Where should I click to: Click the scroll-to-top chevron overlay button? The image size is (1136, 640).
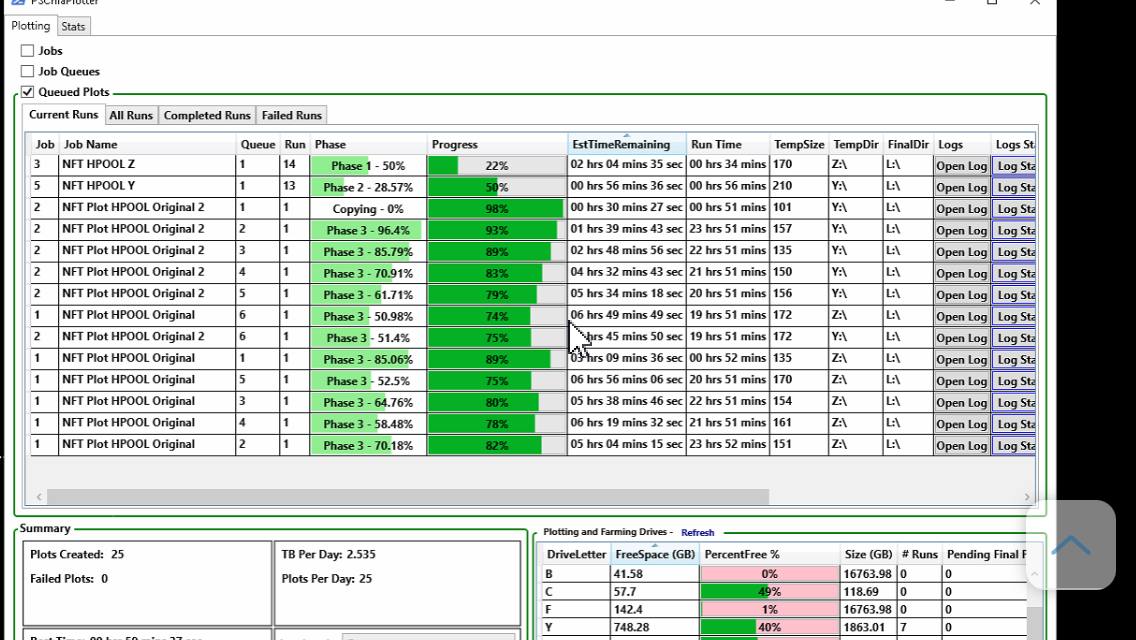(x=1070, y=544)
